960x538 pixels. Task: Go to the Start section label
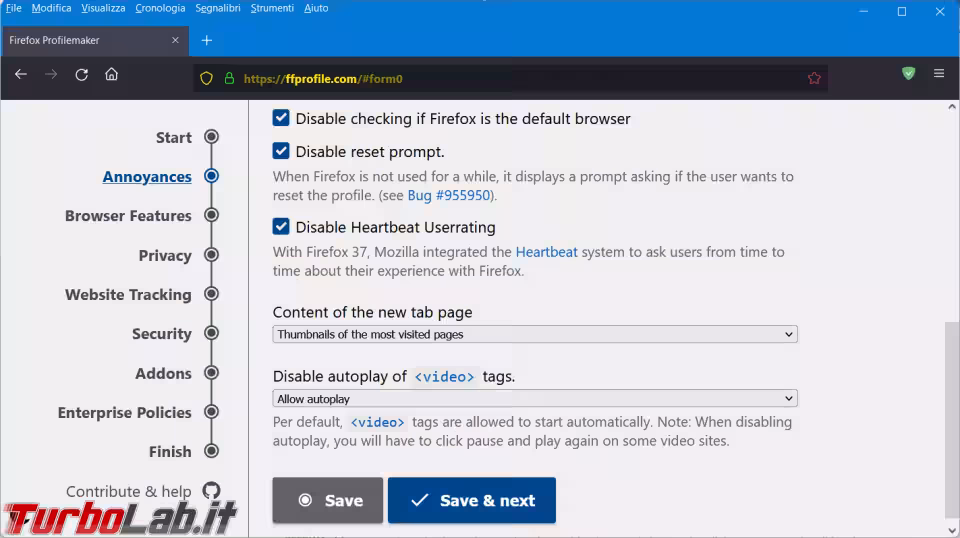[x=174, y=137]
